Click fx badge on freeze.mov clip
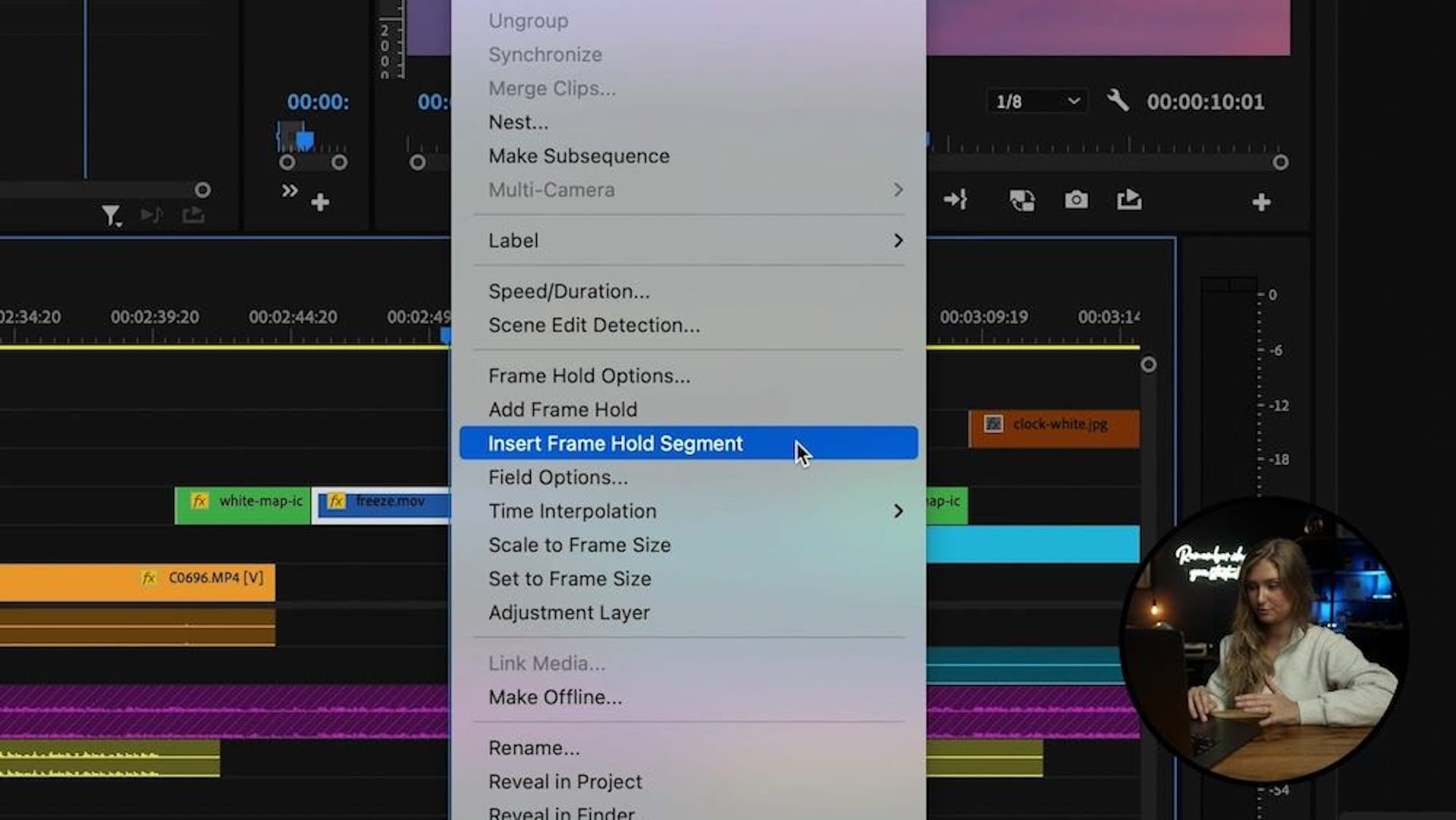Viewport: 1456px width, 820px height. click(336, 501)
